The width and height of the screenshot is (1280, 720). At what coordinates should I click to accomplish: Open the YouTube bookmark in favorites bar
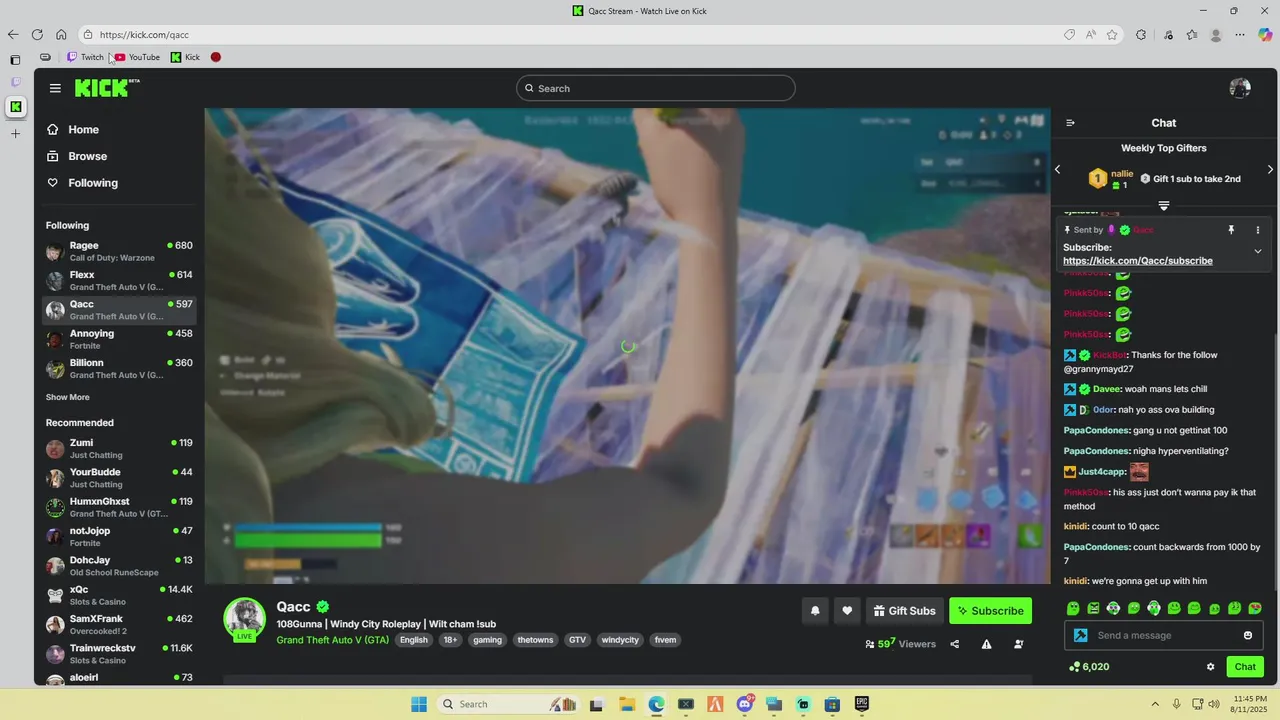[137, 57]
